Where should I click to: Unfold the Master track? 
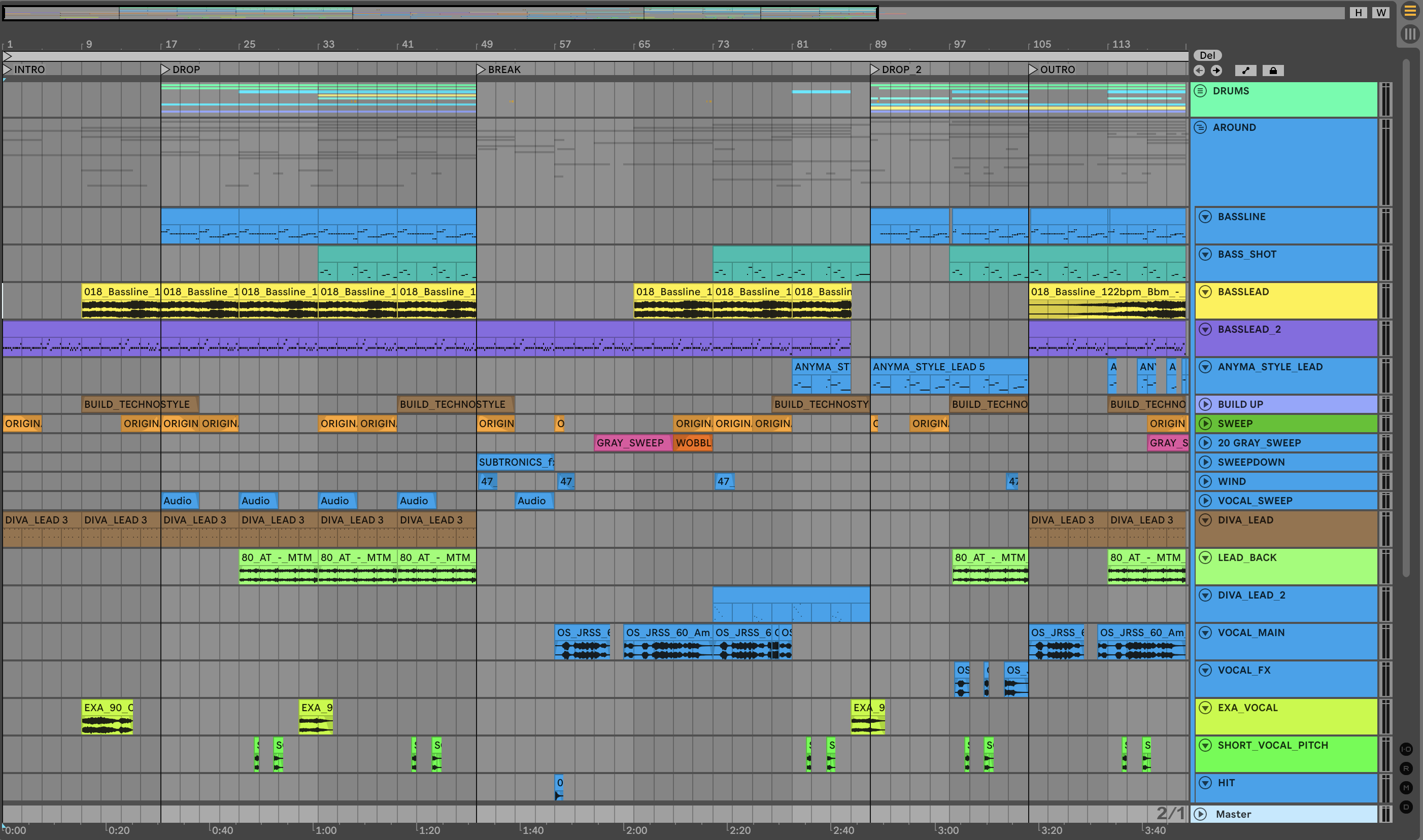[x=1200, y=814]
